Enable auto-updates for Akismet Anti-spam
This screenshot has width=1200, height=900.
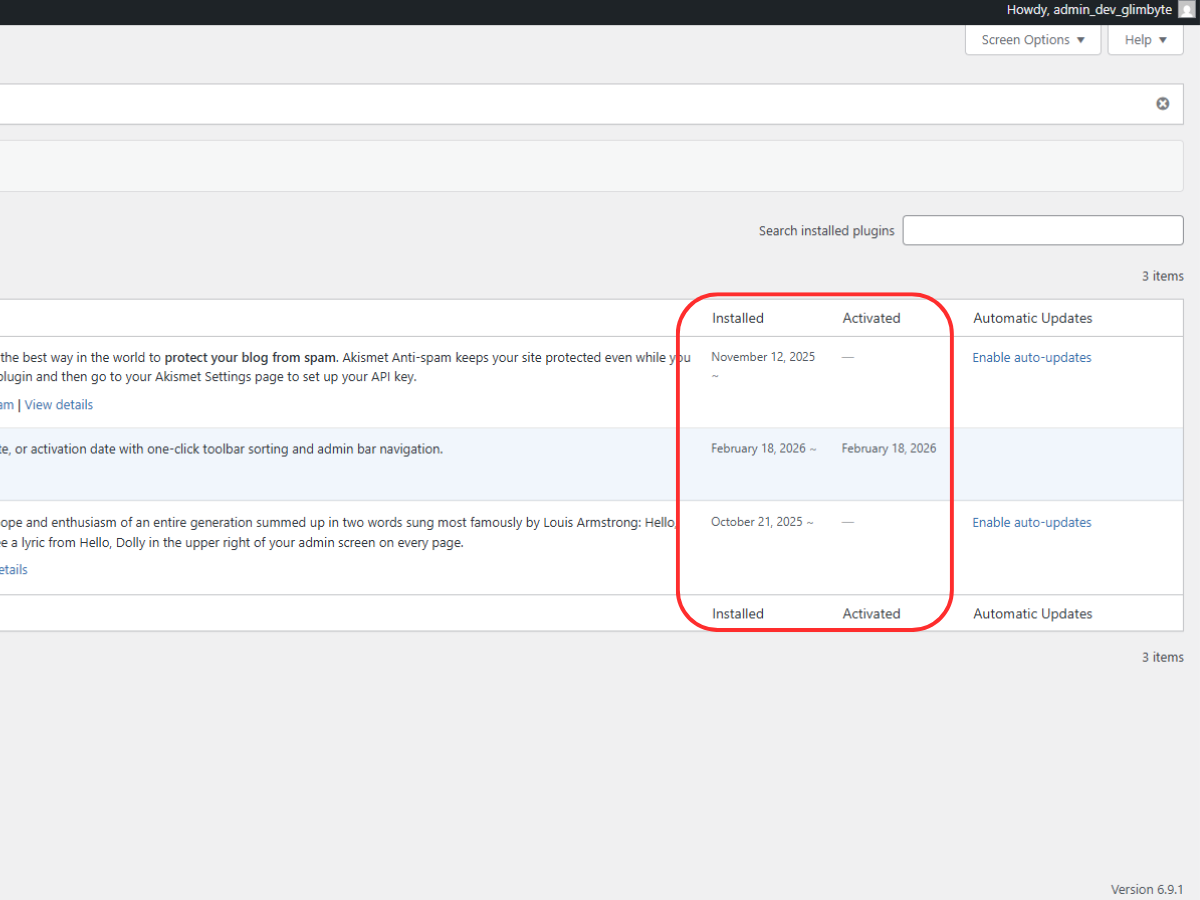(1031, 357)
